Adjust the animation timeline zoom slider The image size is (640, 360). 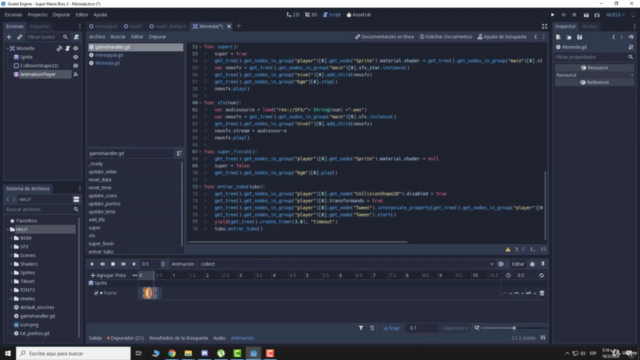tap(514, 328)
